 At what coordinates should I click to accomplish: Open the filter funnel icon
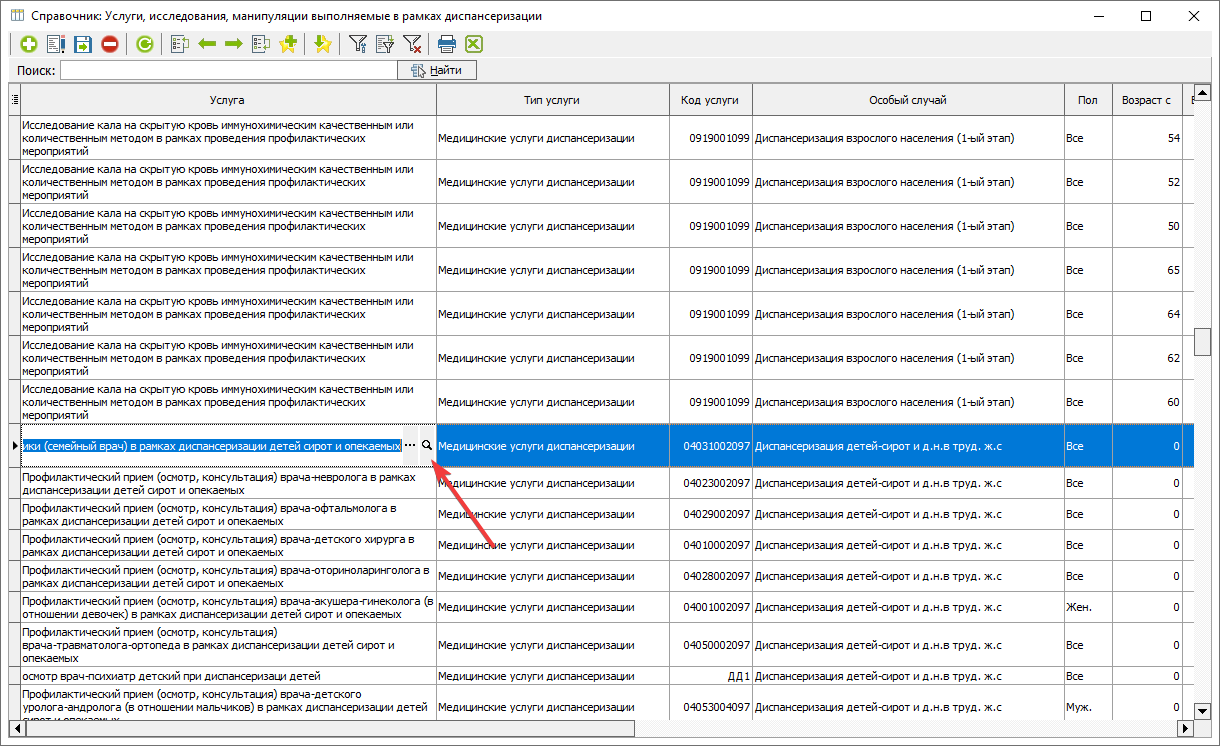pos(358,44)
